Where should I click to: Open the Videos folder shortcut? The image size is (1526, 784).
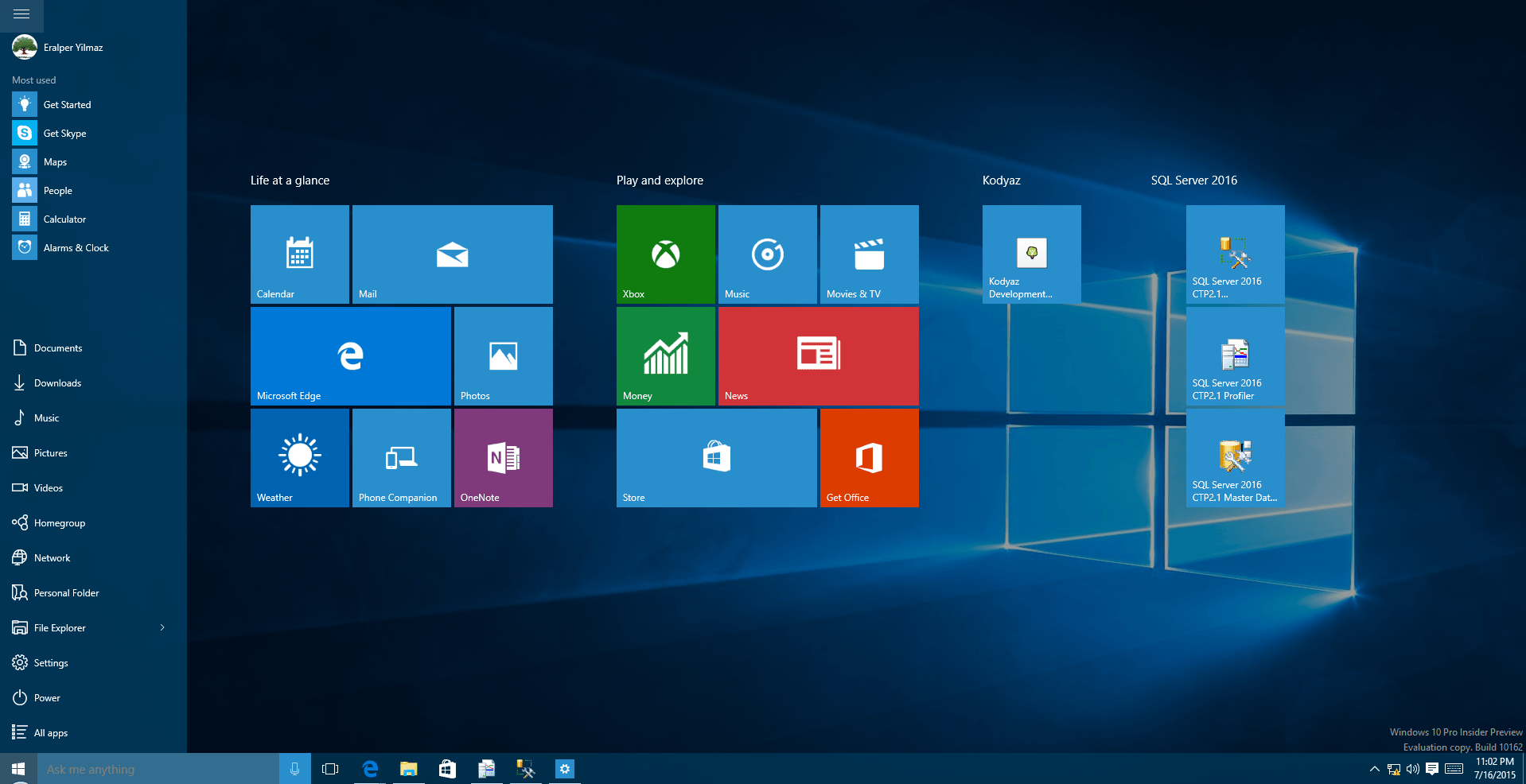[x=93, y=487]
